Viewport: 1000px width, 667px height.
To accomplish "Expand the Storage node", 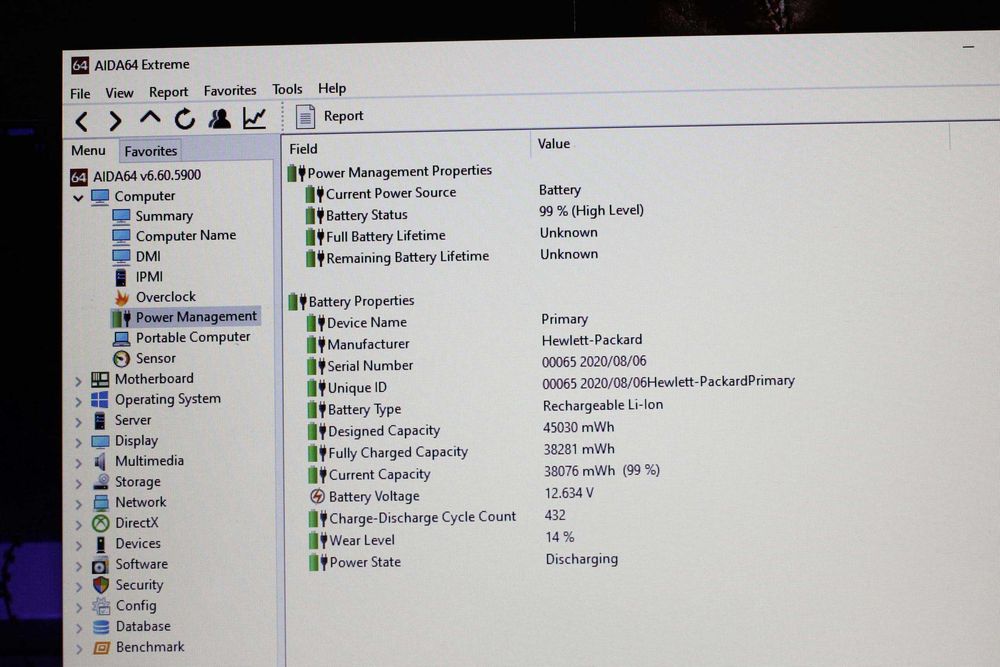I will 78,484.
